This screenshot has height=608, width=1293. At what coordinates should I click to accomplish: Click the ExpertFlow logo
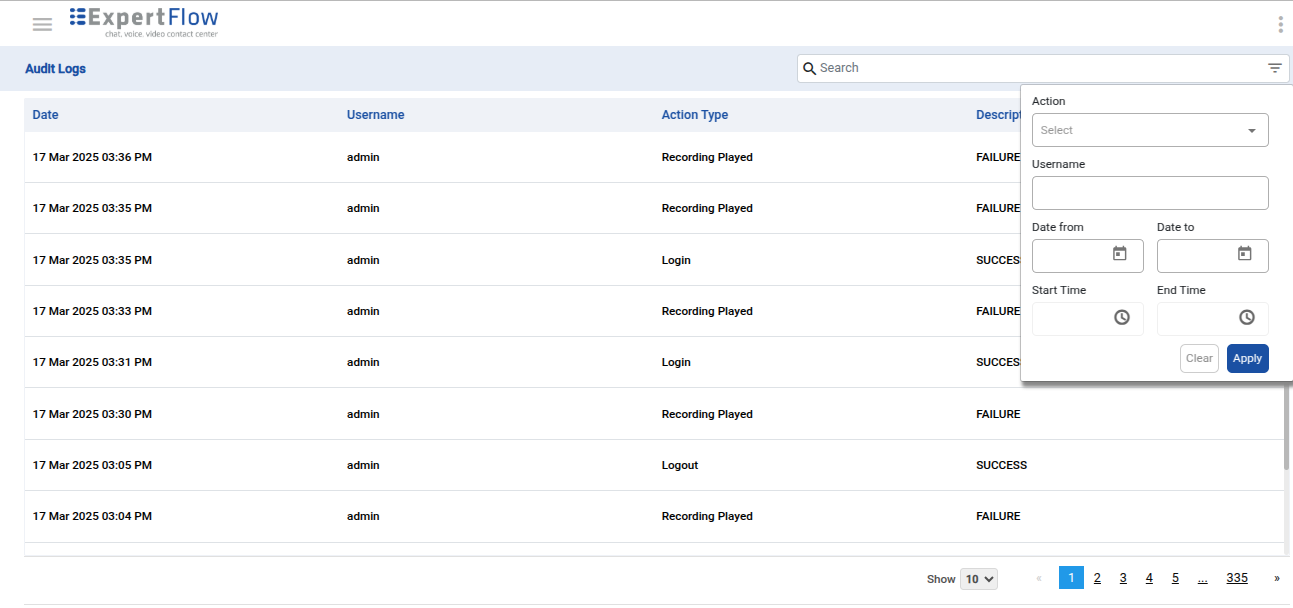(x=144, y=22)
